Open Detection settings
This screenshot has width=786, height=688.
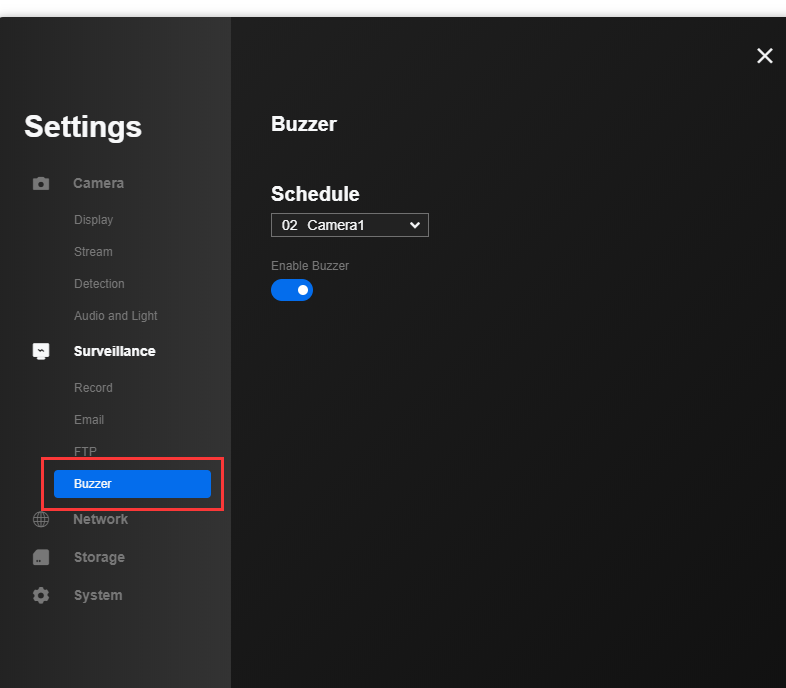tap(99, 284)
